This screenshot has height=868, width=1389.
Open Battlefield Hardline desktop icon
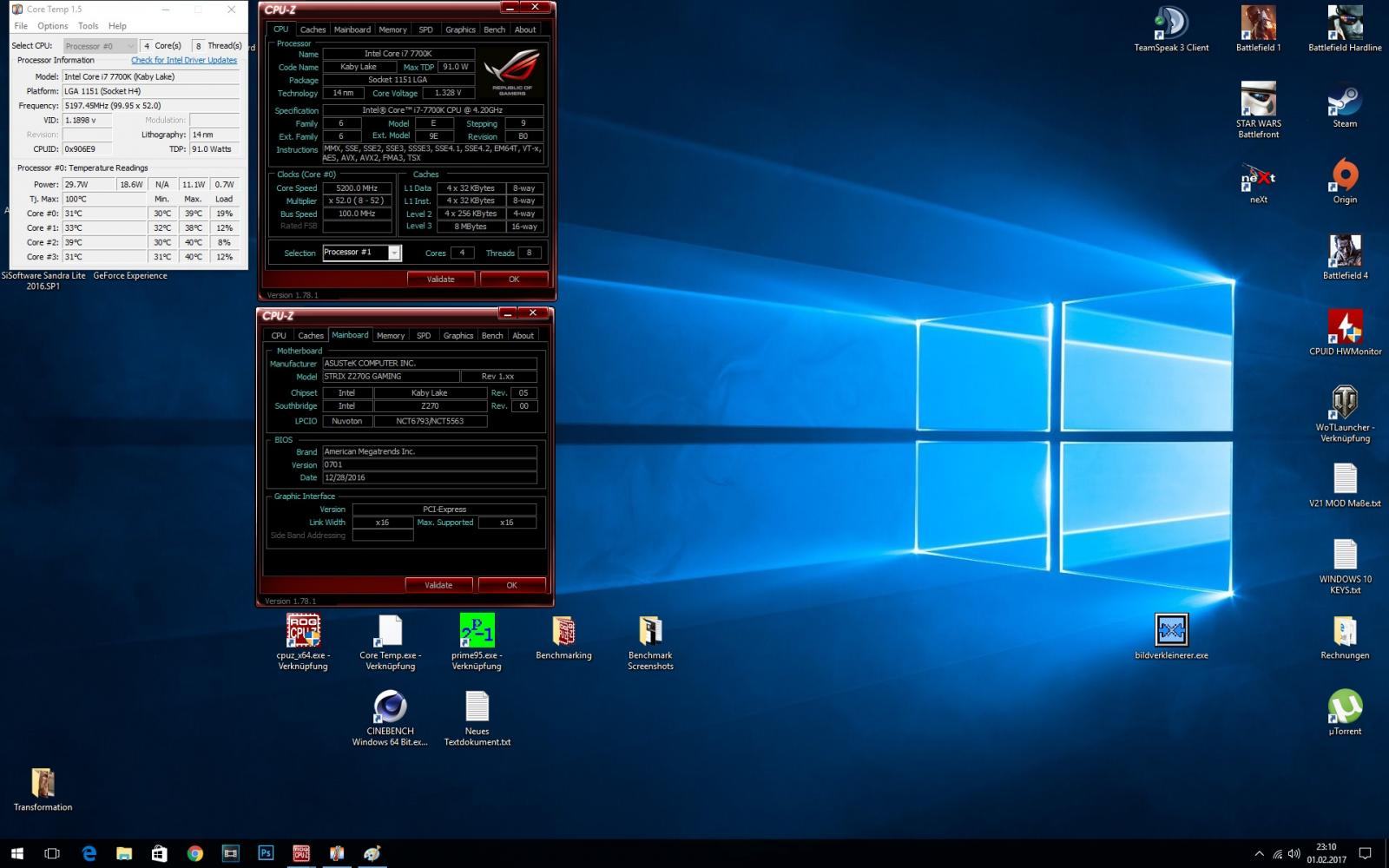click(x=1345, y=29)
